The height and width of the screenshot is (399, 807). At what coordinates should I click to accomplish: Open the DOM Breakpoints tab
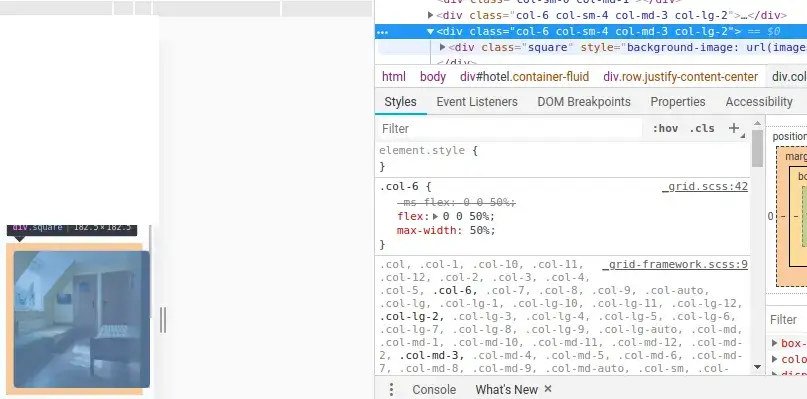point(584,102)
